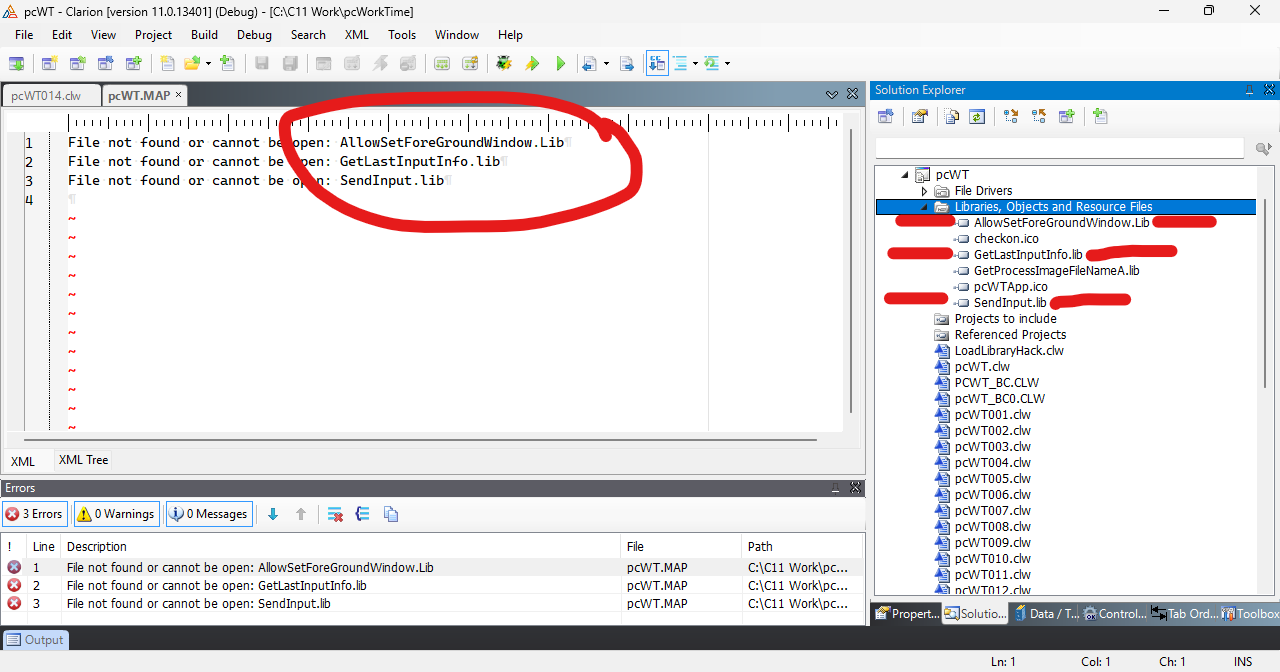The width and height of the screenshot is (1280, 672).
Task: Click the New File page icon in toolbar
Action: (x=167, y=63)
